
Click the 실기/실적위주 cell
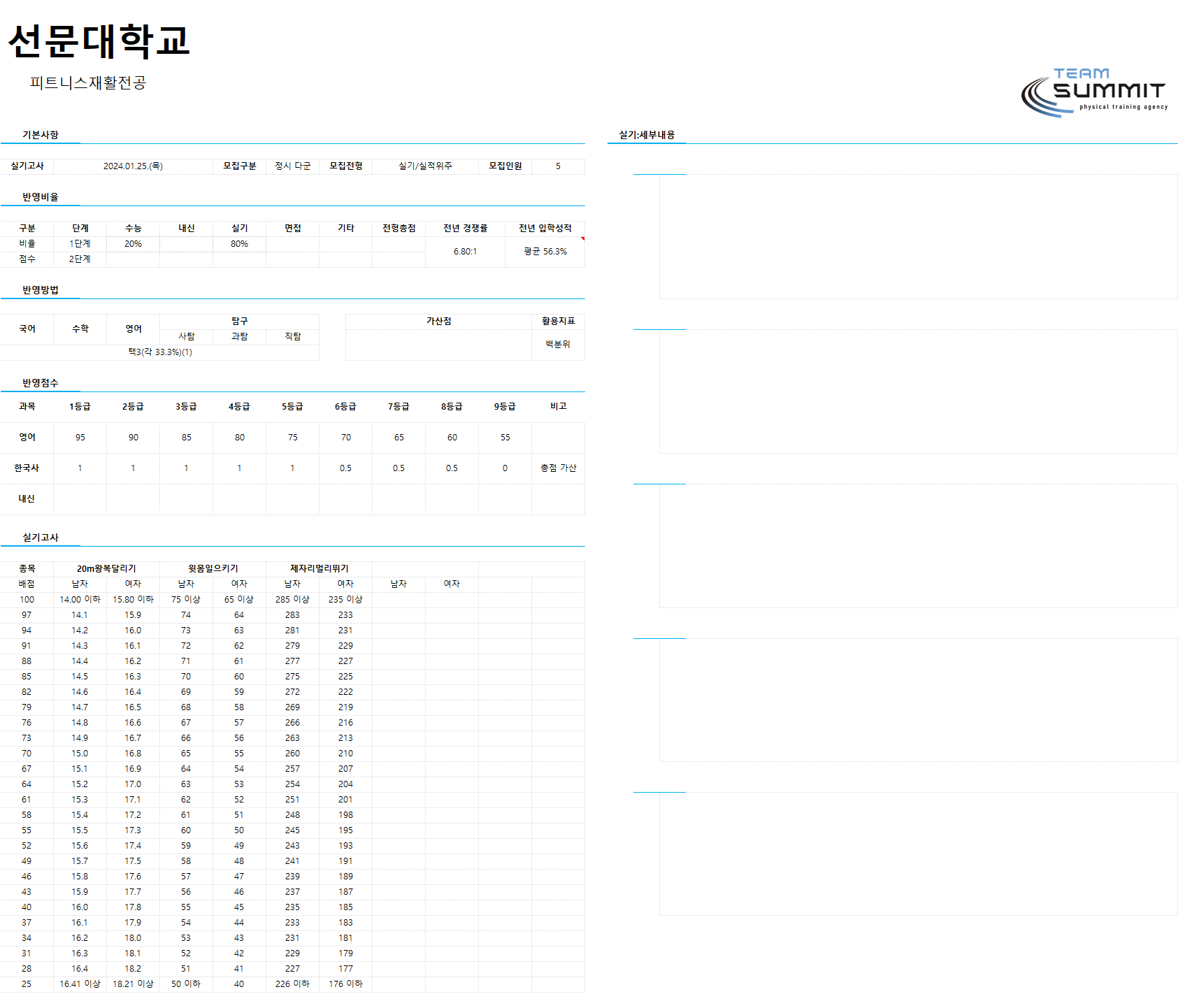coord(425,166)
